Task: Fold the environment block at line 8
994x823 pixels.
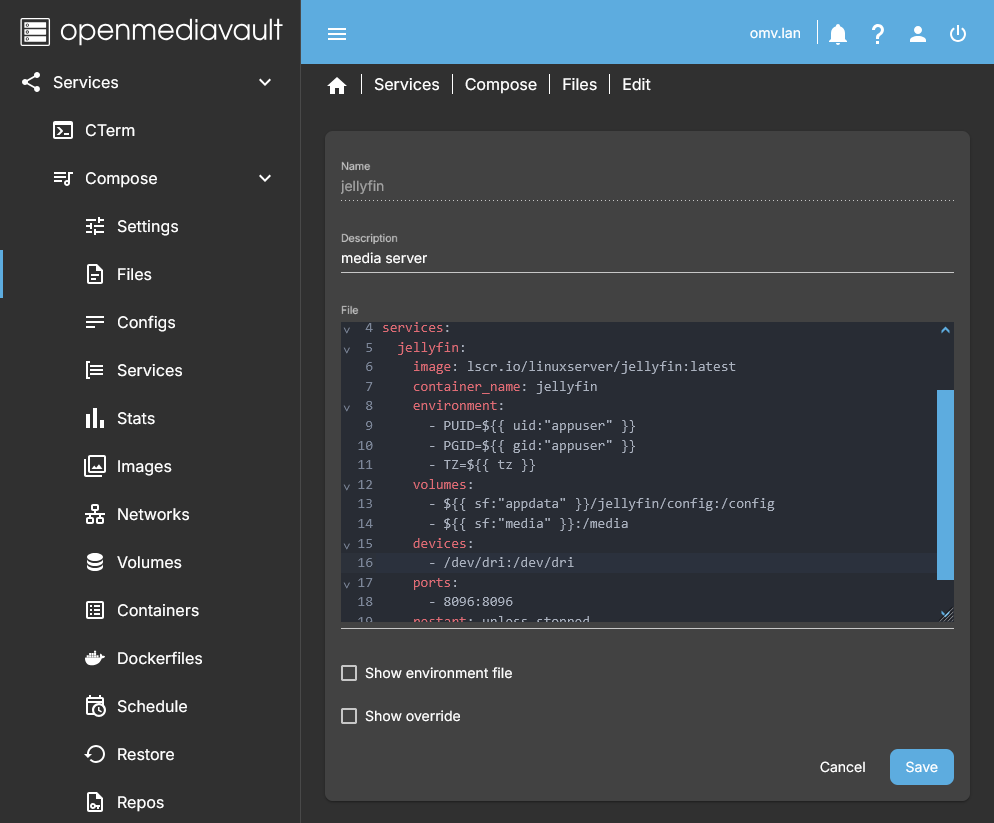Action: (347, 407)
